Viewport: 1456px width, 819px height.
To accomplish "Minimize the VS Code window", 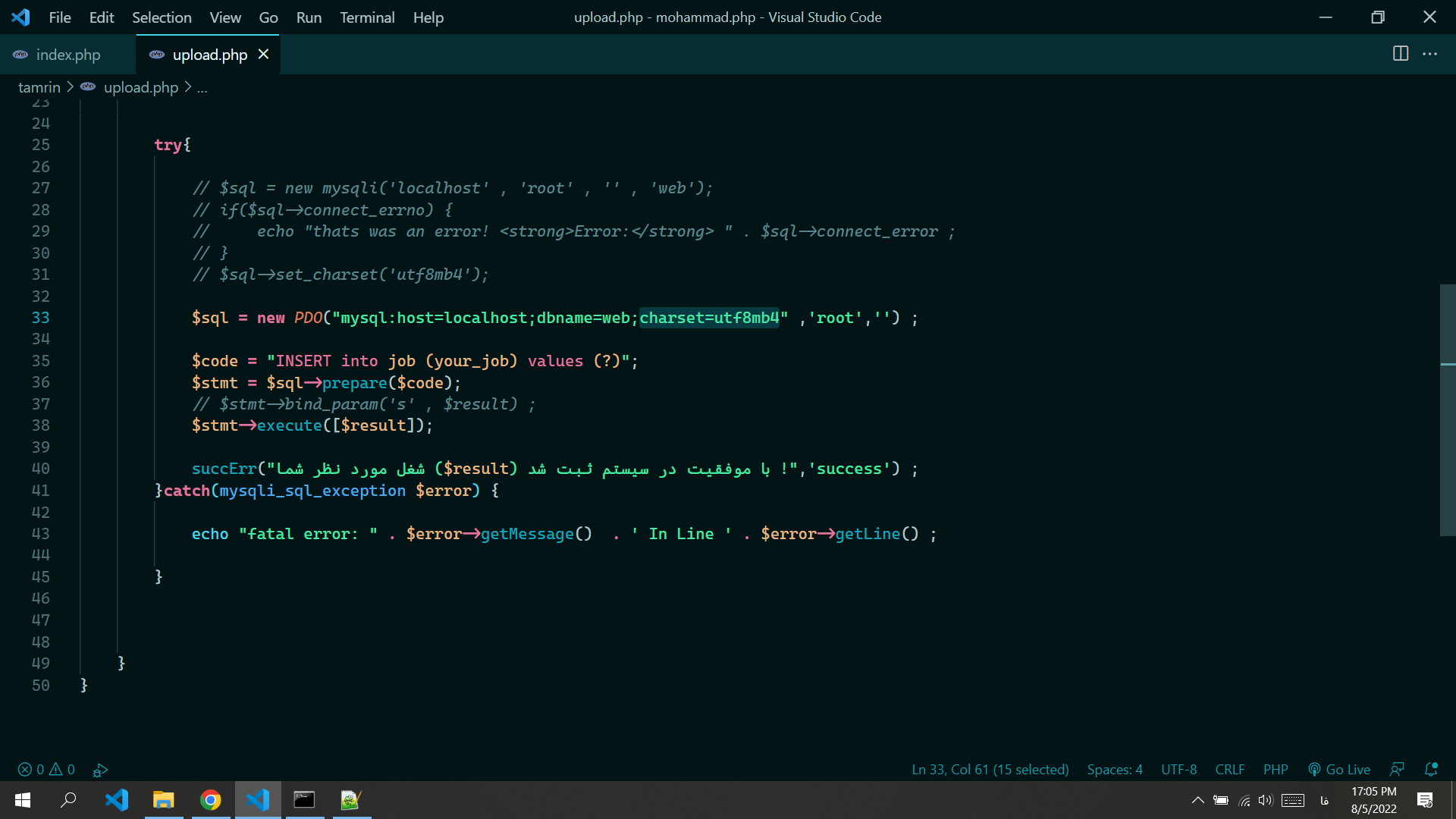I will [1326, 17].
